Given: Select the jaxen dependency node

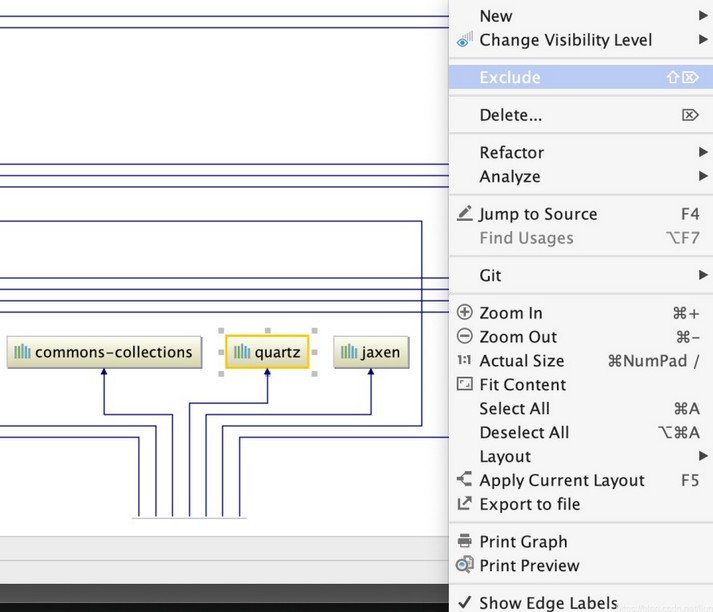Looking at the screenshot, I should [x=371, y=352].
